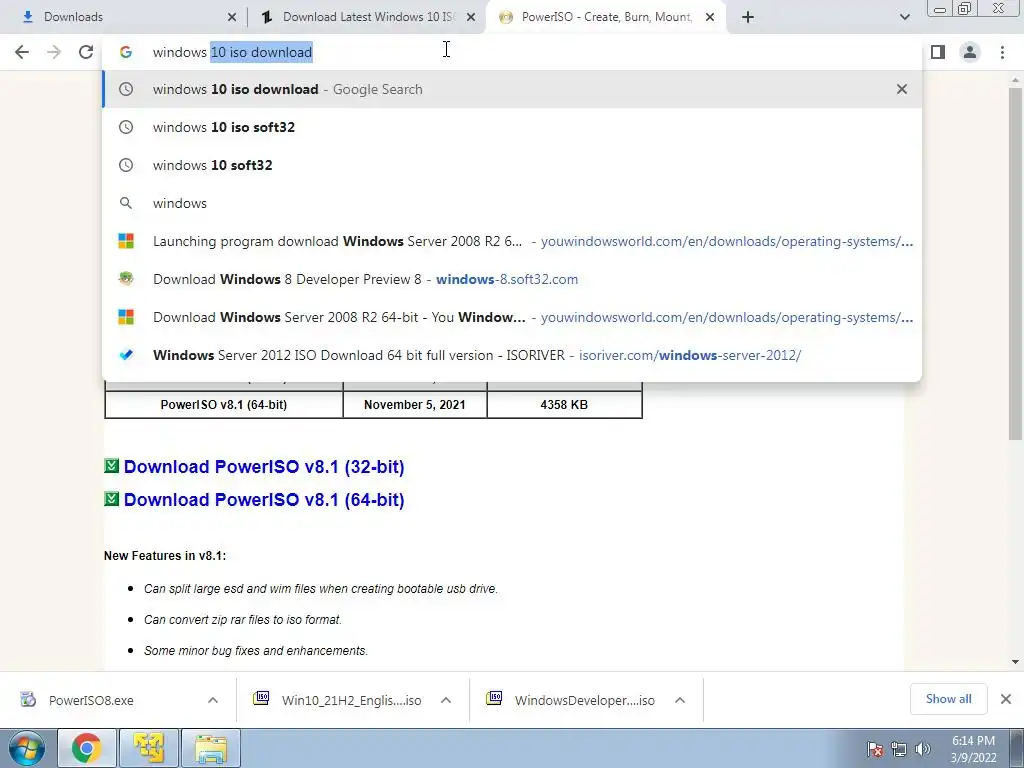This screenshot has height=768, width=1024.
Task: Click green download icon beside 32-bit link
Action: [x=112, y=466]
